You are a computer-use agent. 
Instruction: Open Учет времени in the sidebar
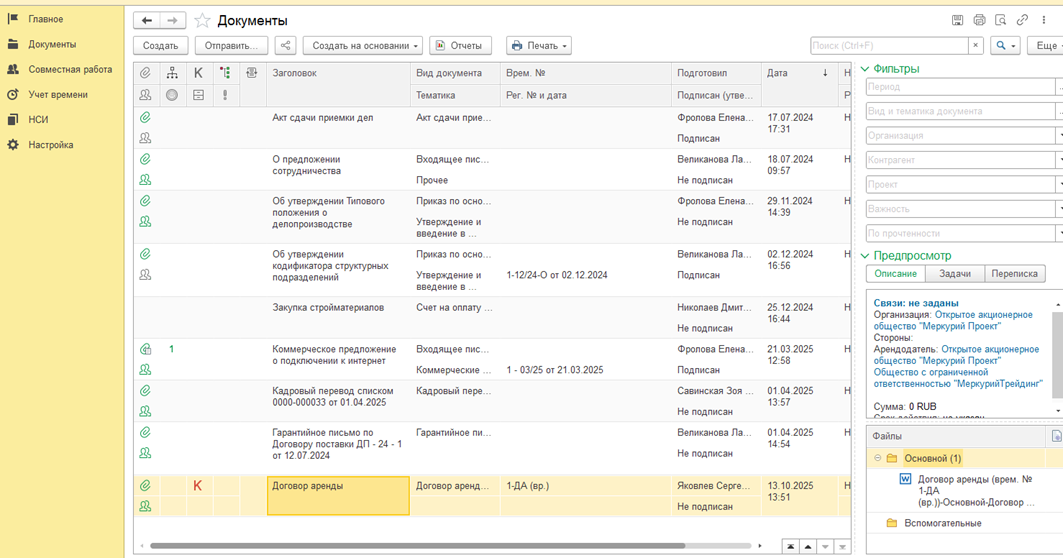(x=58, y=94)
